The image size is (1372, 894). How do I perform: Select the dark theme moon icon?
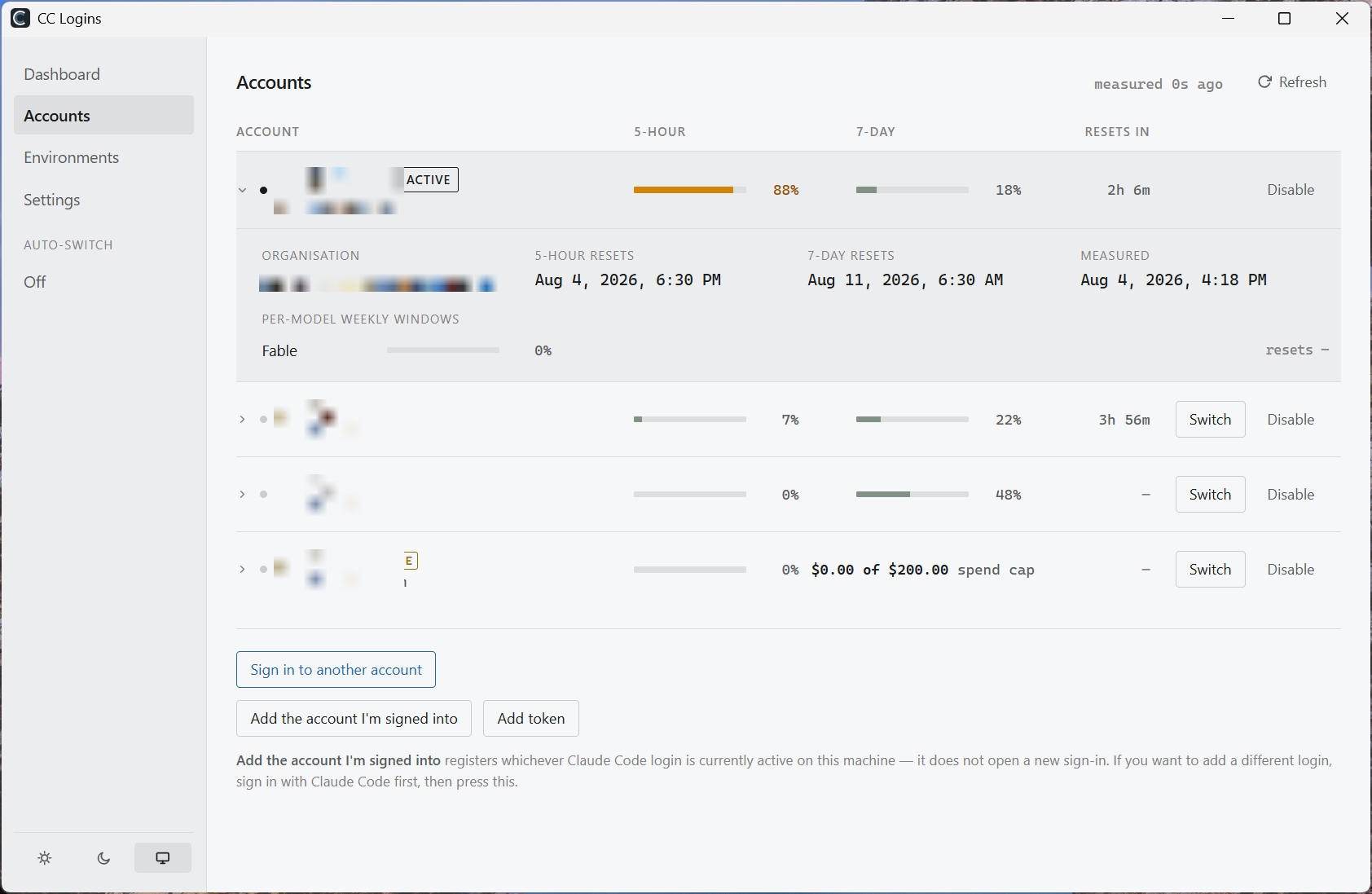103,857
